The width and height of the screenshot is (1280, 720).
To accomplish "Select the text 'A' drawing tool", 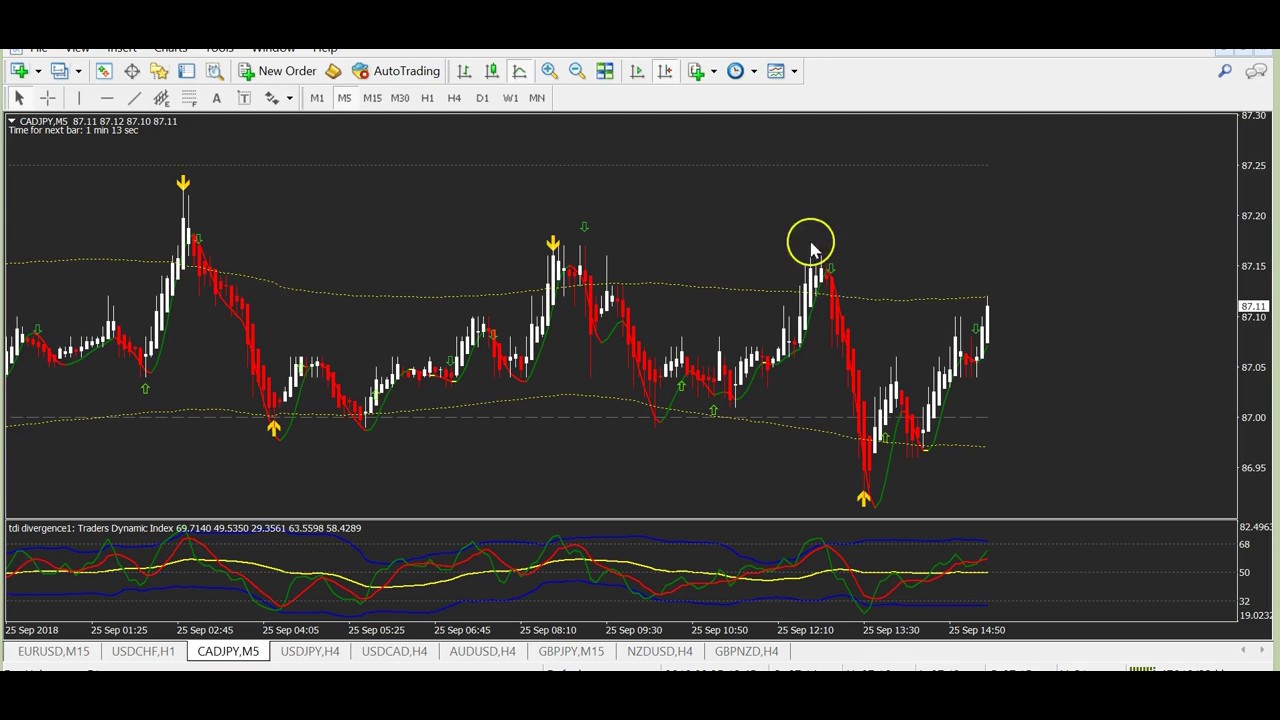I will [x=216, y=98].
